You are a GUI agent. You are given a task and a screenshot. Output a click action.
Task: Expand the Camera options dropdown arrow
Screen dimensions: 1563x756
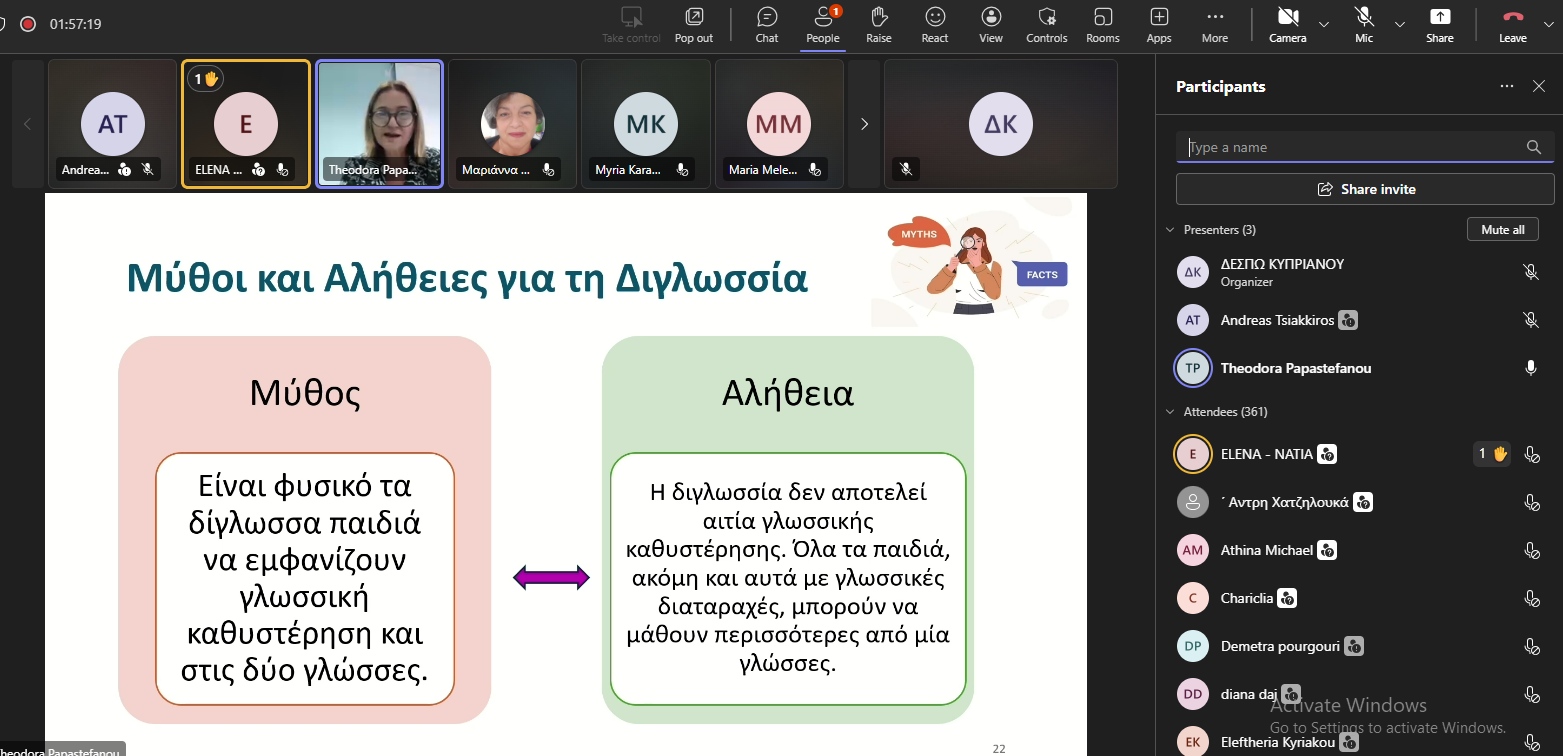coord(1324,24)
